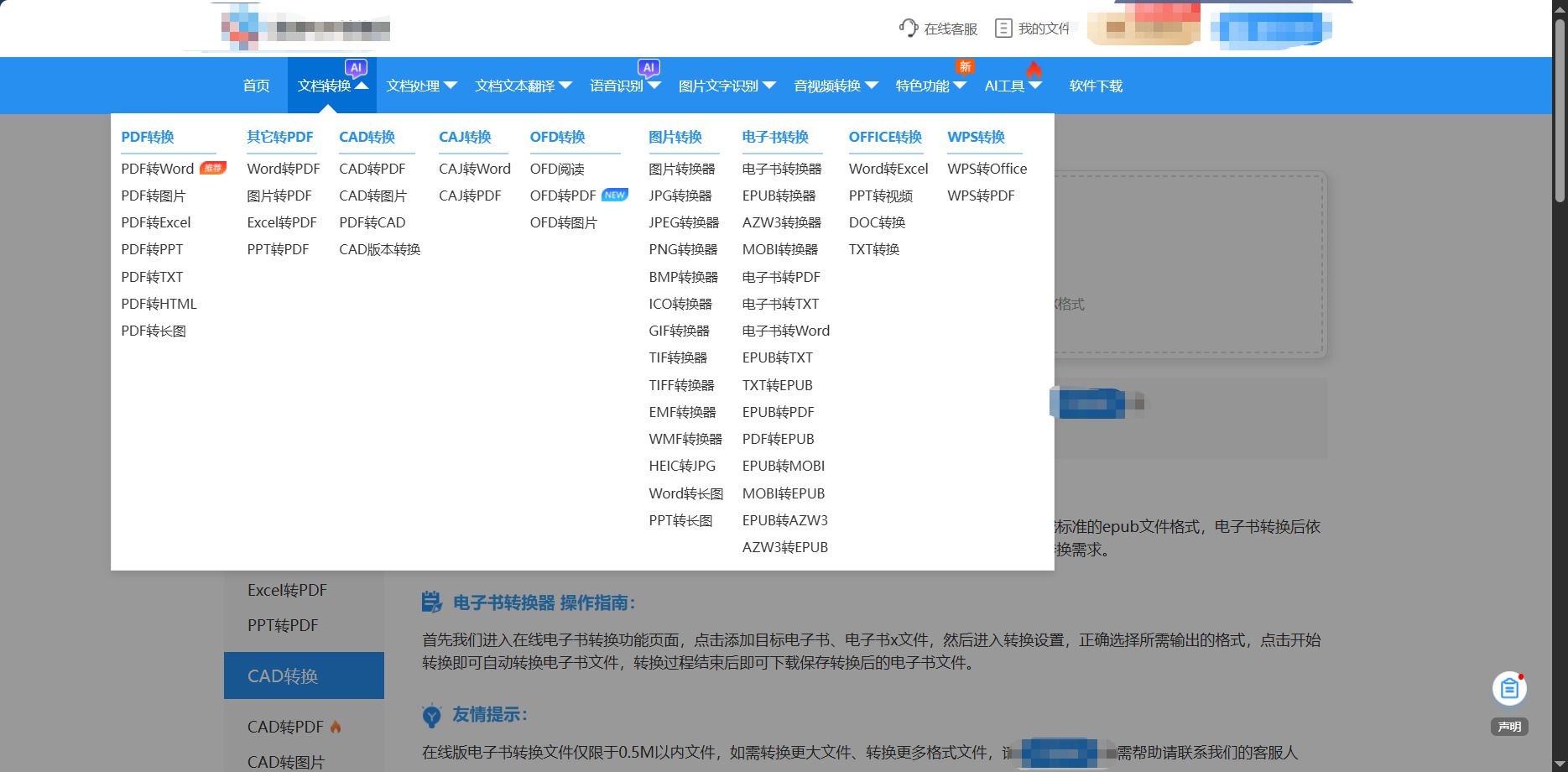Choose EPUB转MOBI from the 电子书转换 list

[784, 466]
